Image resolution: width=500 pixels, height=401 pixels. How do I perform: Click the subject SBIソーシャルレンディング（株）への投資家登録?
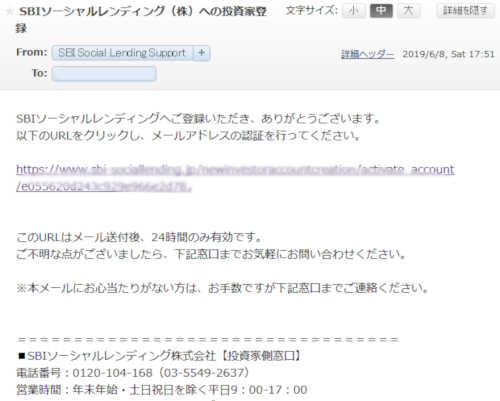pyautogui.click(x=141, y=19)
